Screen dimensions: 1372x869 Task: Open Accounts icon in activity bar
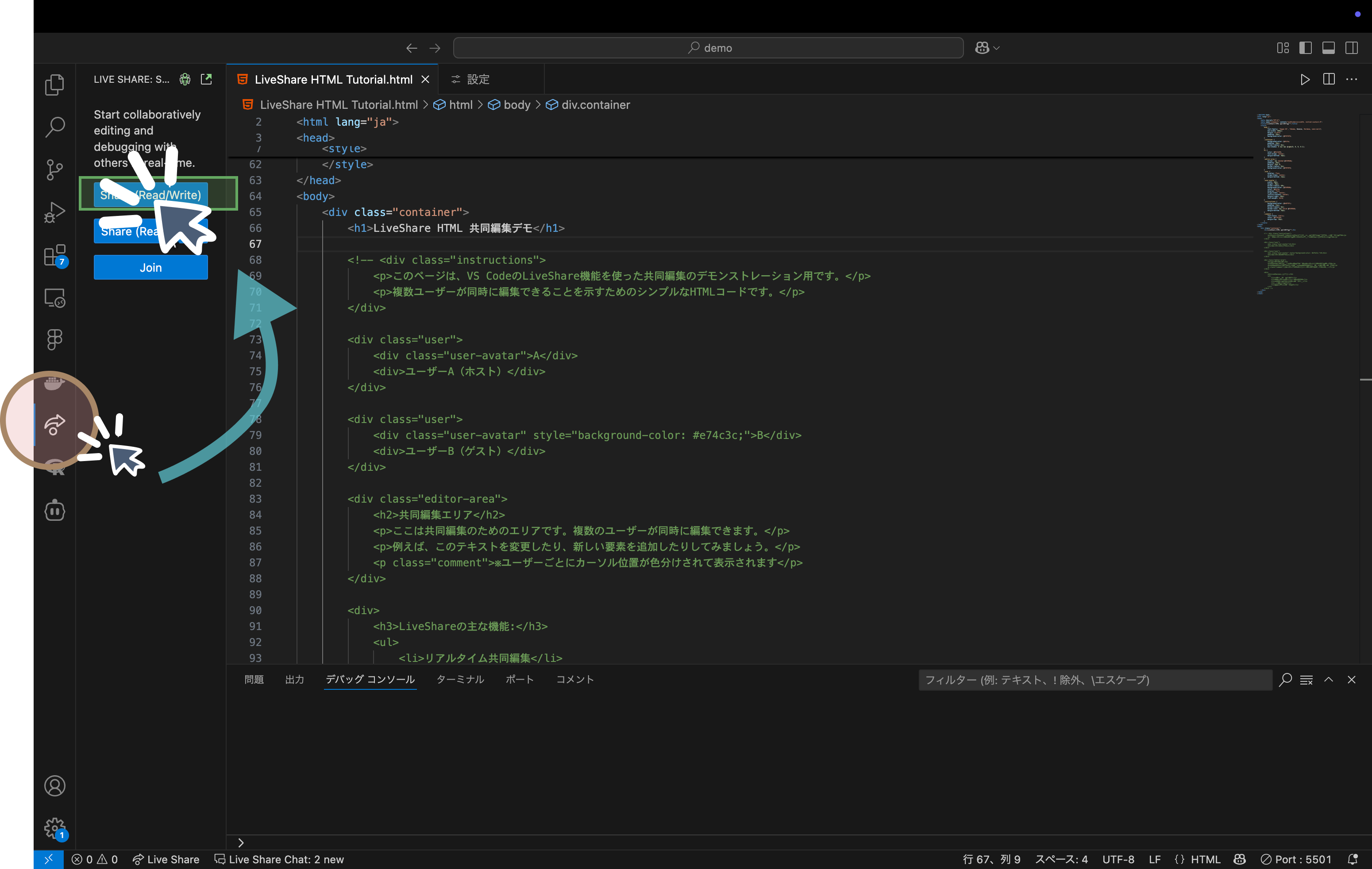pyautogui.click(x=55, y=786)
